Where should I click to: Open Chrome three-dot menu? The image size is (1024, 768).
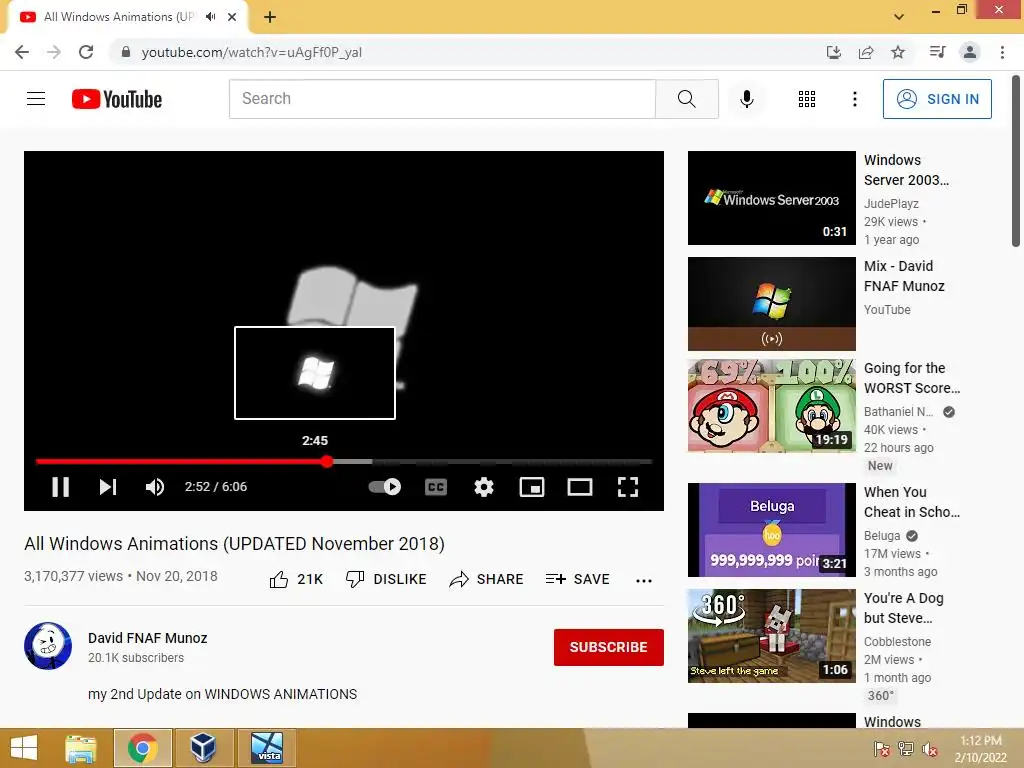(1002, 52)
